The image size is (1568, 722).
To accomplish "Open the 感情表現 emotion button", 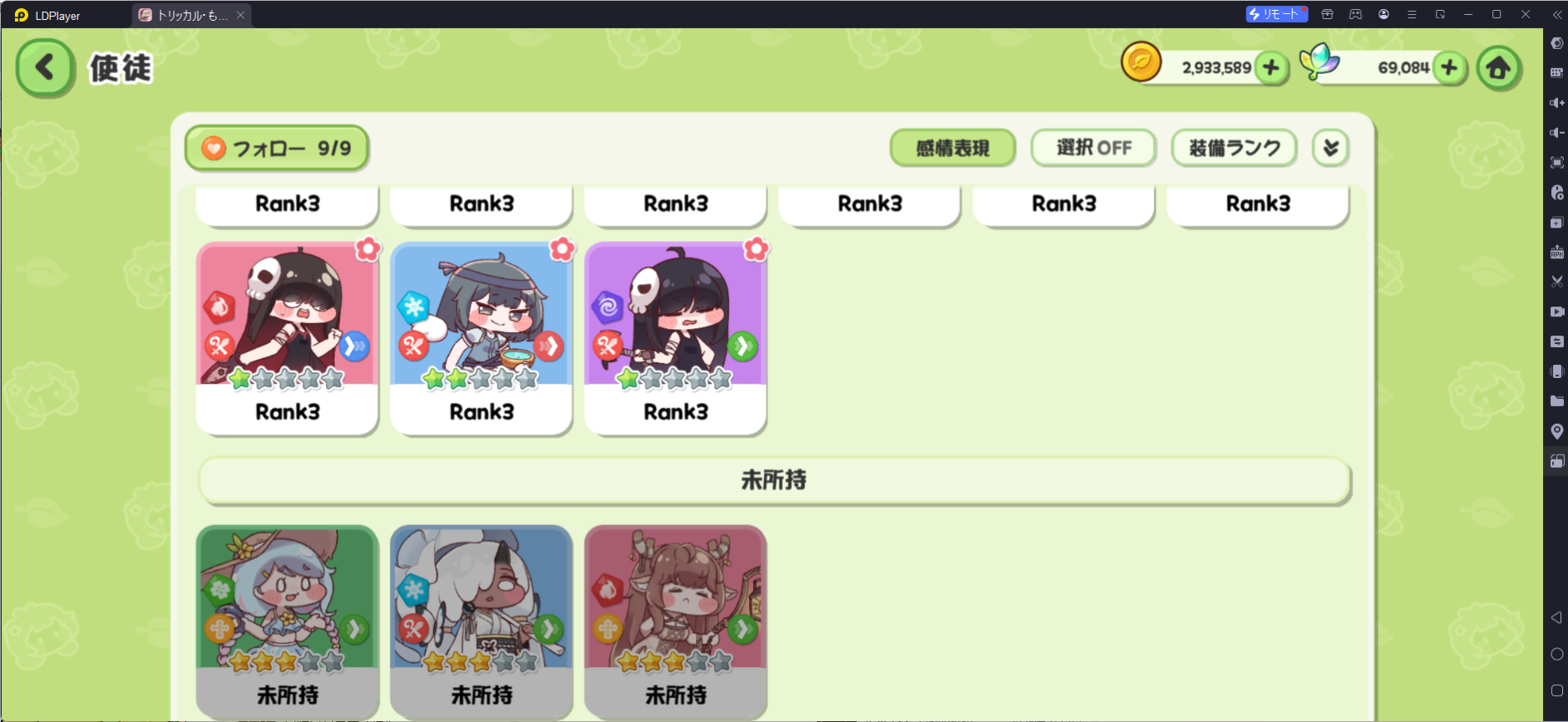I will pyautogui.click(x=953, y=148).
